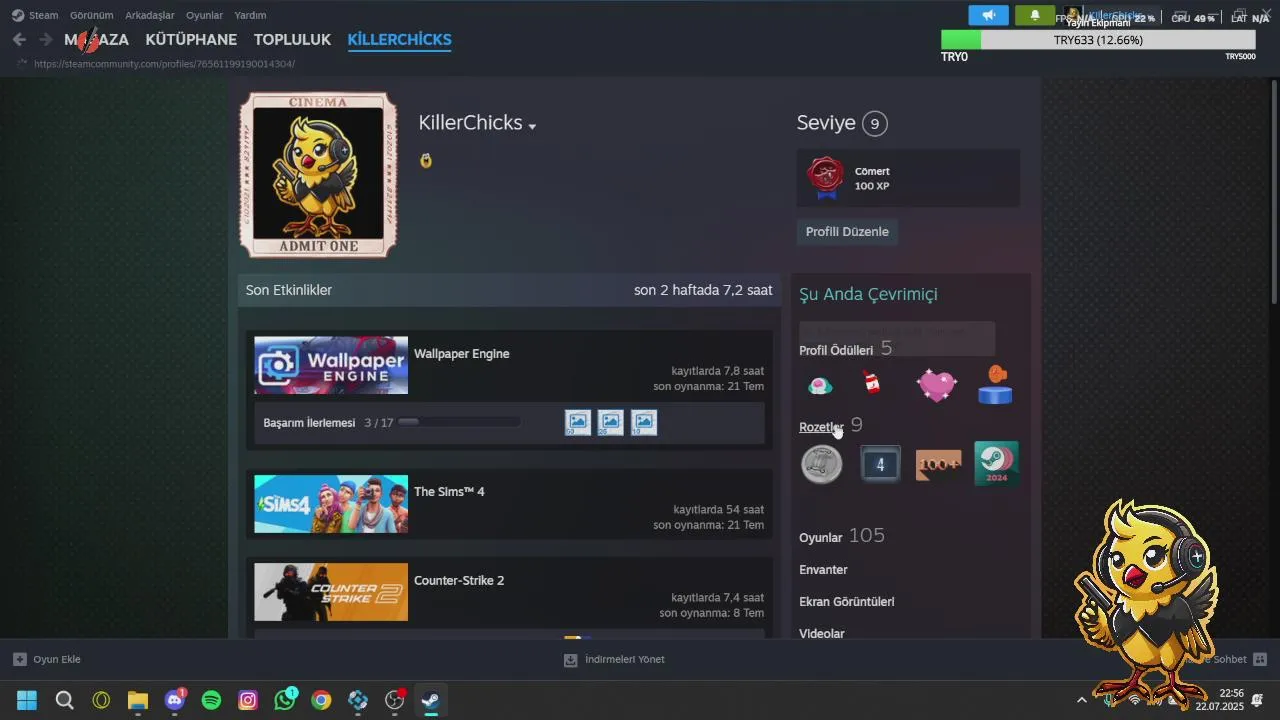1280x720 pixels.
Task: Open the Windows Start button
Action: pyautogui.click(x=27, y=700)
